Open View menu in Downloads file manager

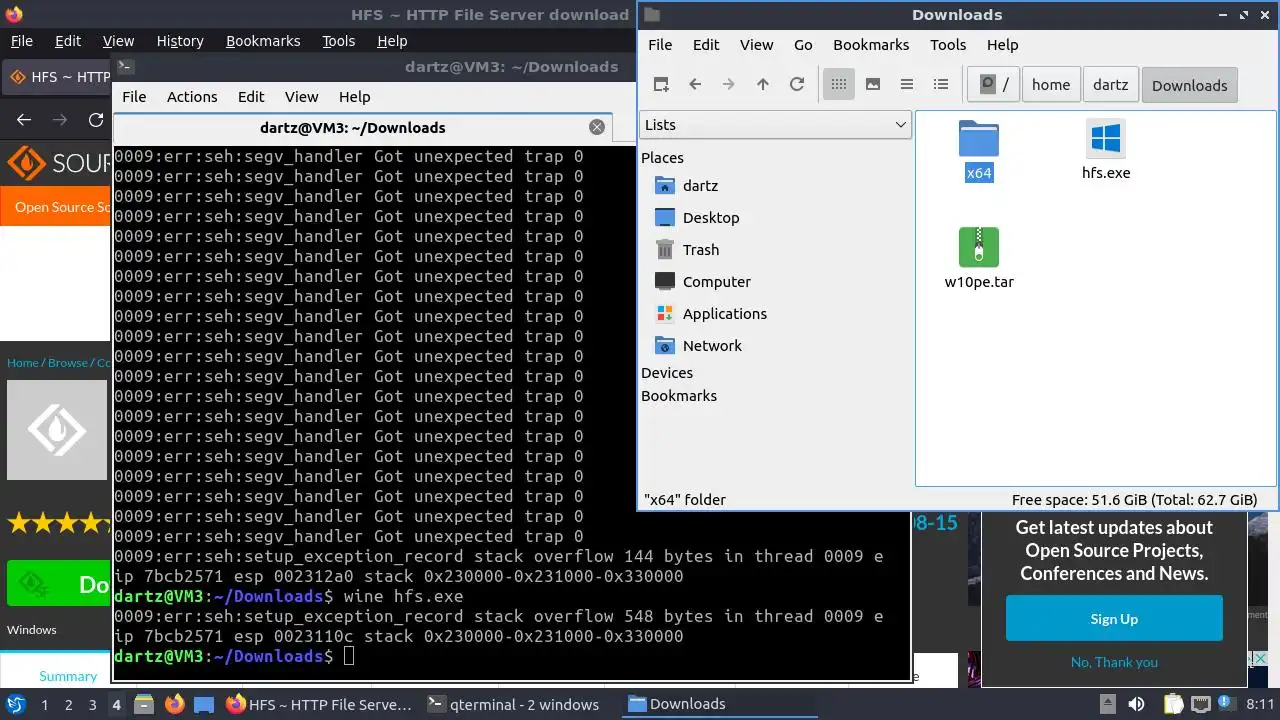(x=756, y=45)
